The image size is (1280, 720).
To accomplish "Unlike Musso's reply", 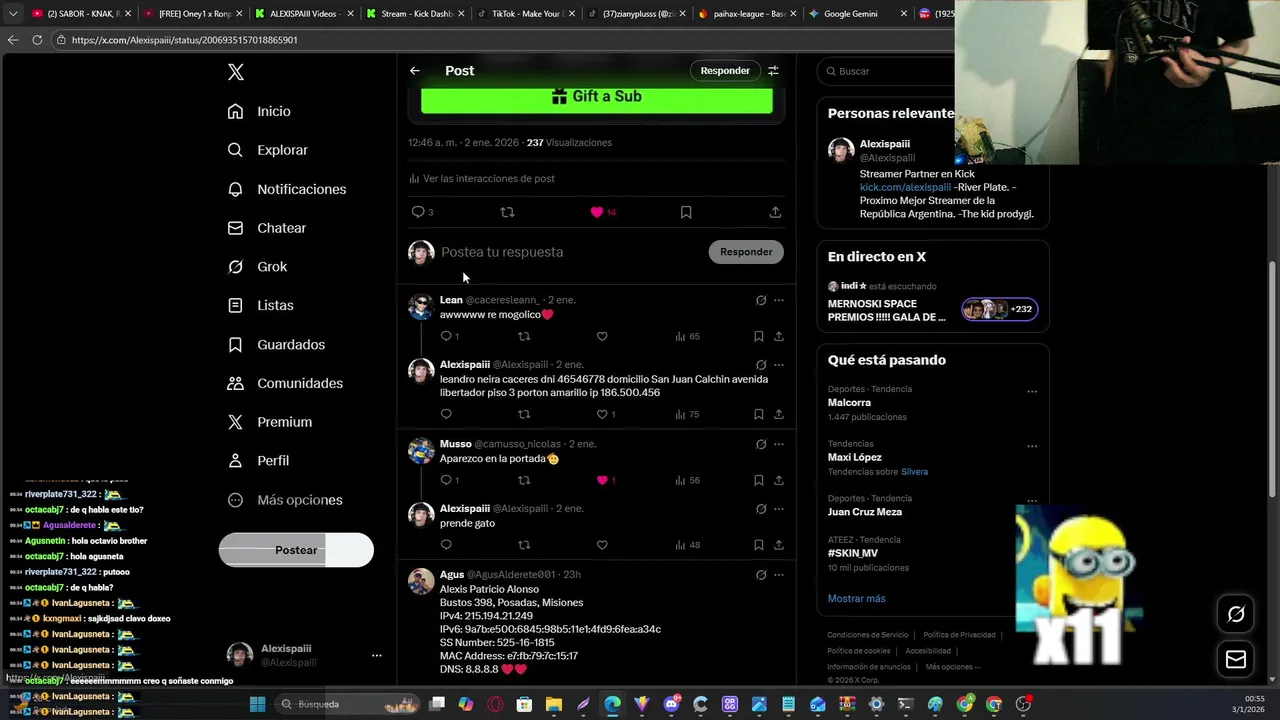I will (602, 480).
